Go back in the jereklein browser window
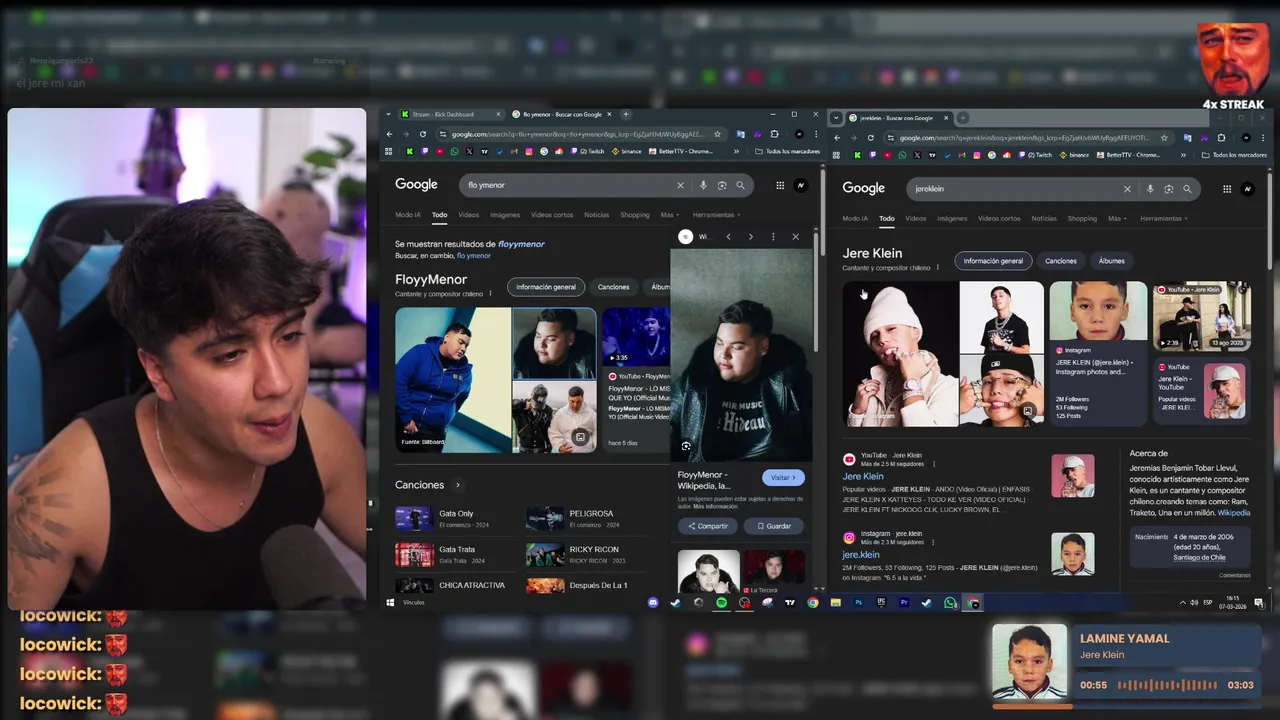 (x=837, y=138)
